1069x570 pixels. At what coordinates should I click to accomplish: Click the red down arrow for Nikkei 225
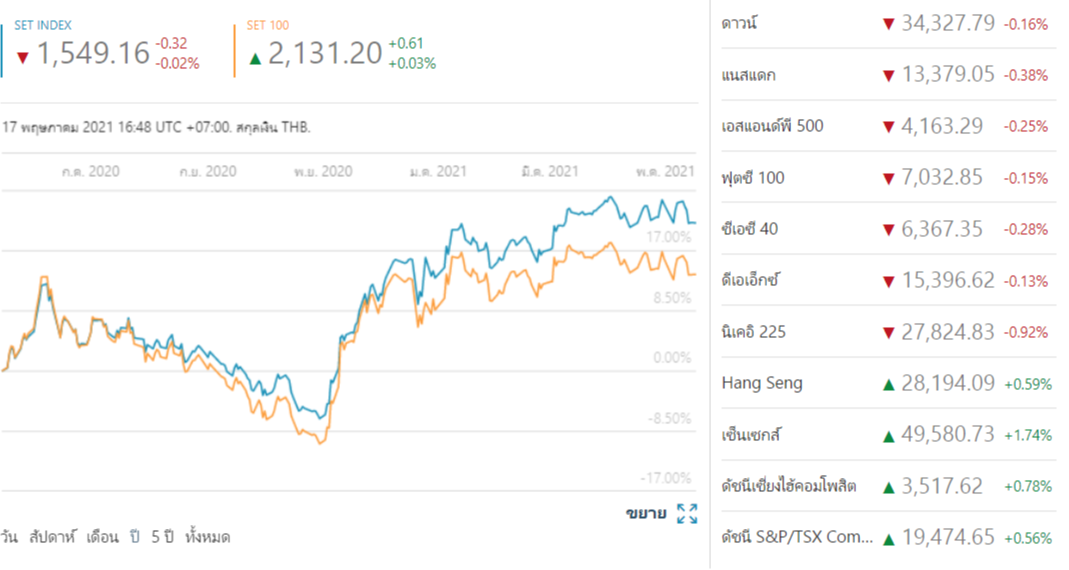[x=888, y=332]
